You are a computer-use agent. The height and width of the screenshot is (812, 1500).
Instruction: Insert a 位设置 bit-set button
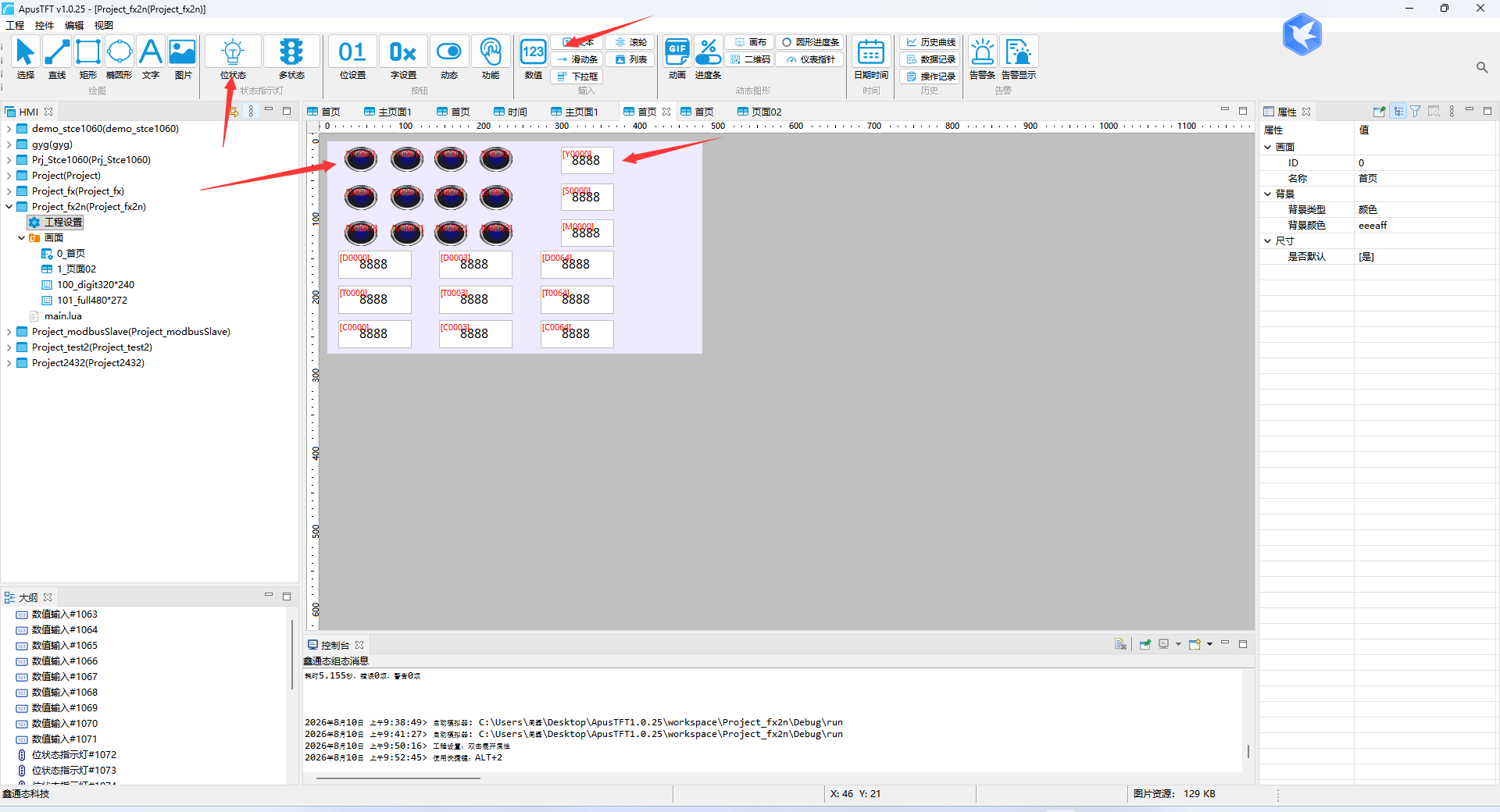(352, 59)
